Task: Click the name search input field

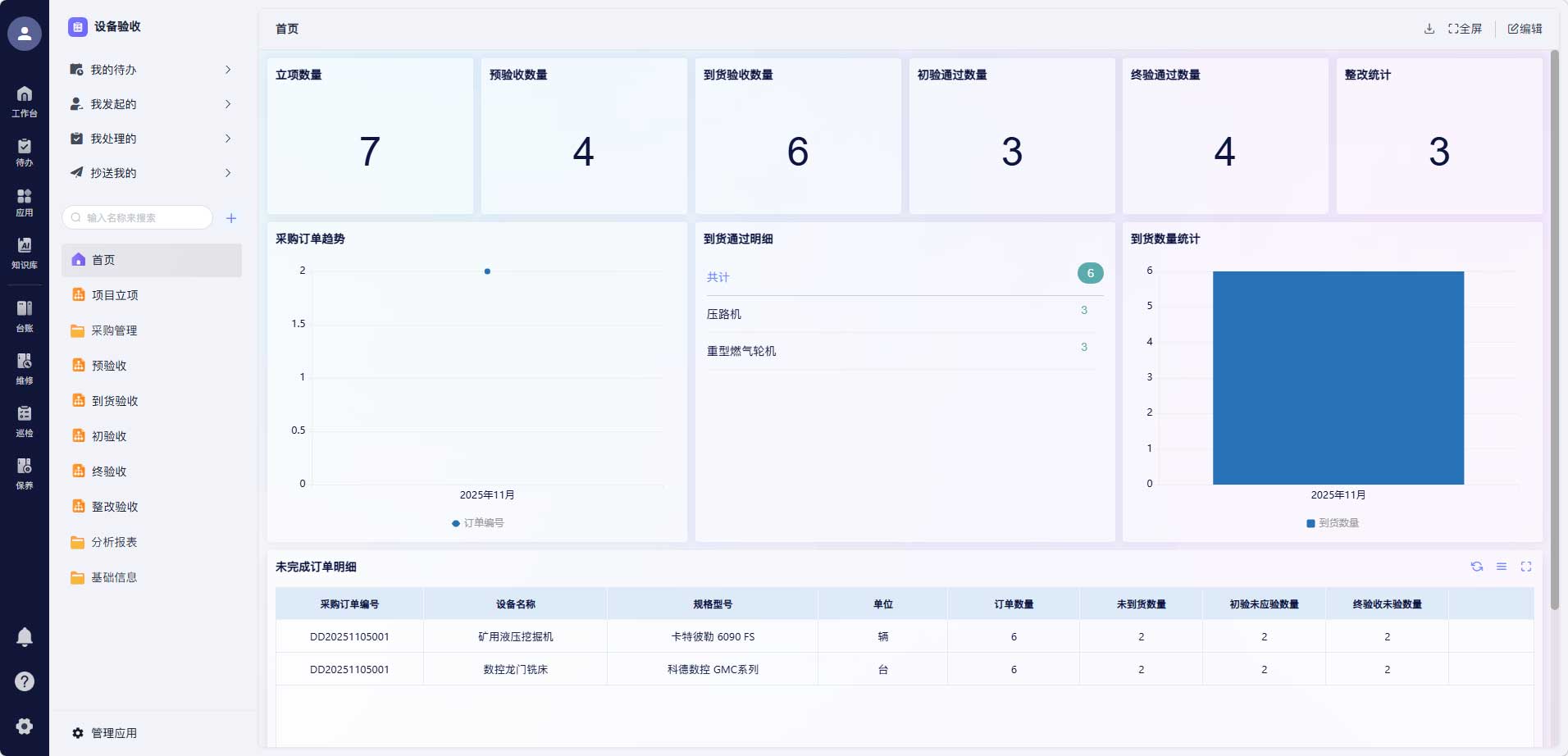Action: pyautogui.click(x=139, y=218)
